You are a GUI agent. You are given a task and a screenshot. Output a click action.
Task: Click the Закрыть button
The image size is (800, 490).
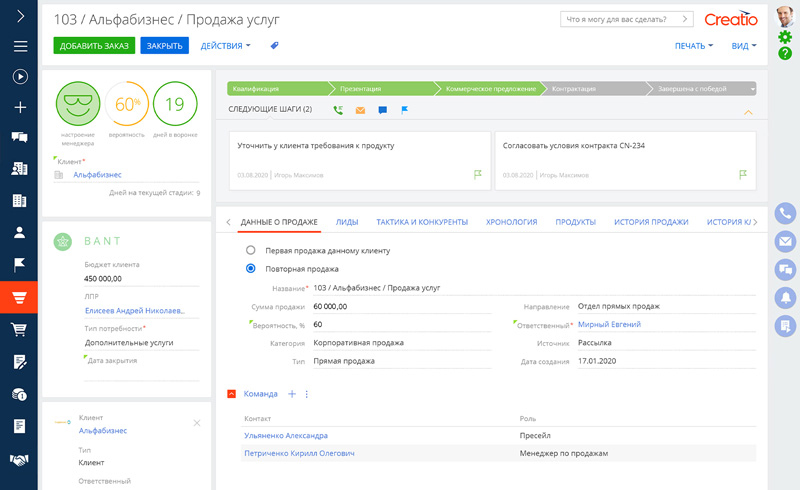[164, 45]
